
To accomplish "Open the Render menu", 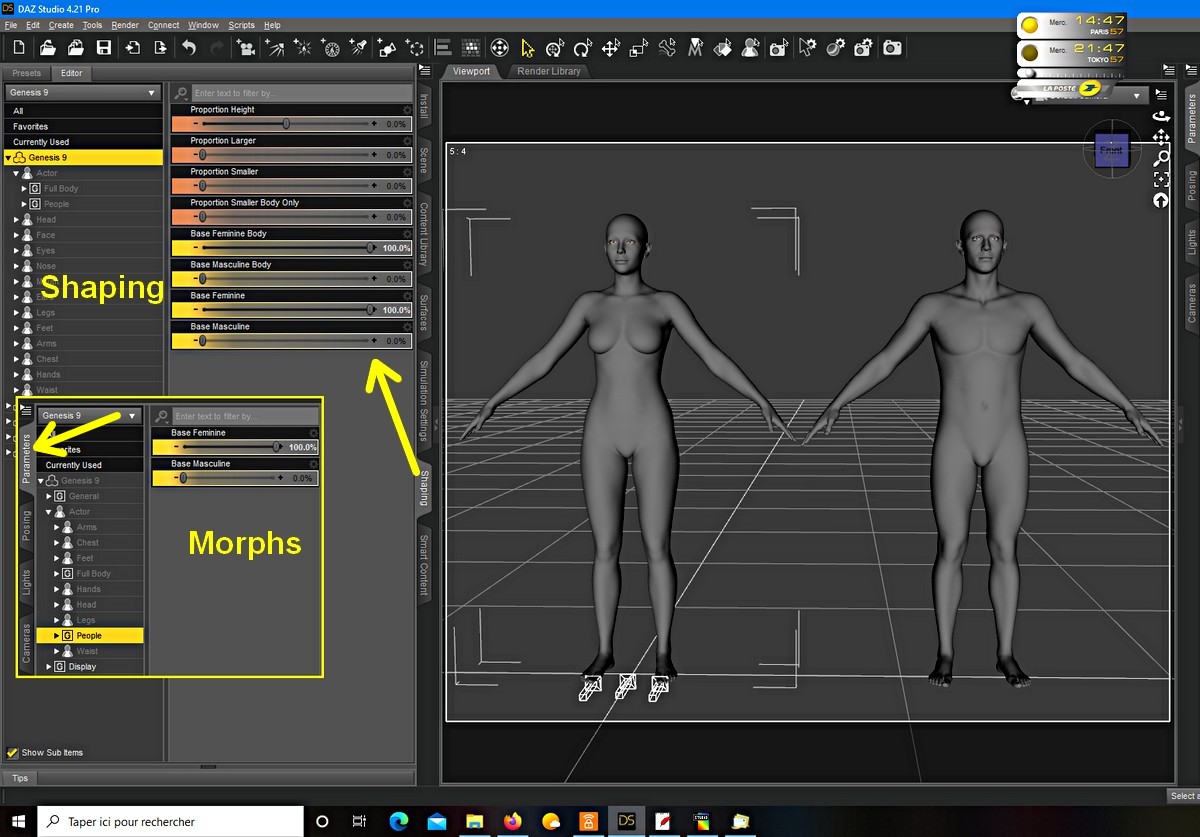I will tap(125, 25).
